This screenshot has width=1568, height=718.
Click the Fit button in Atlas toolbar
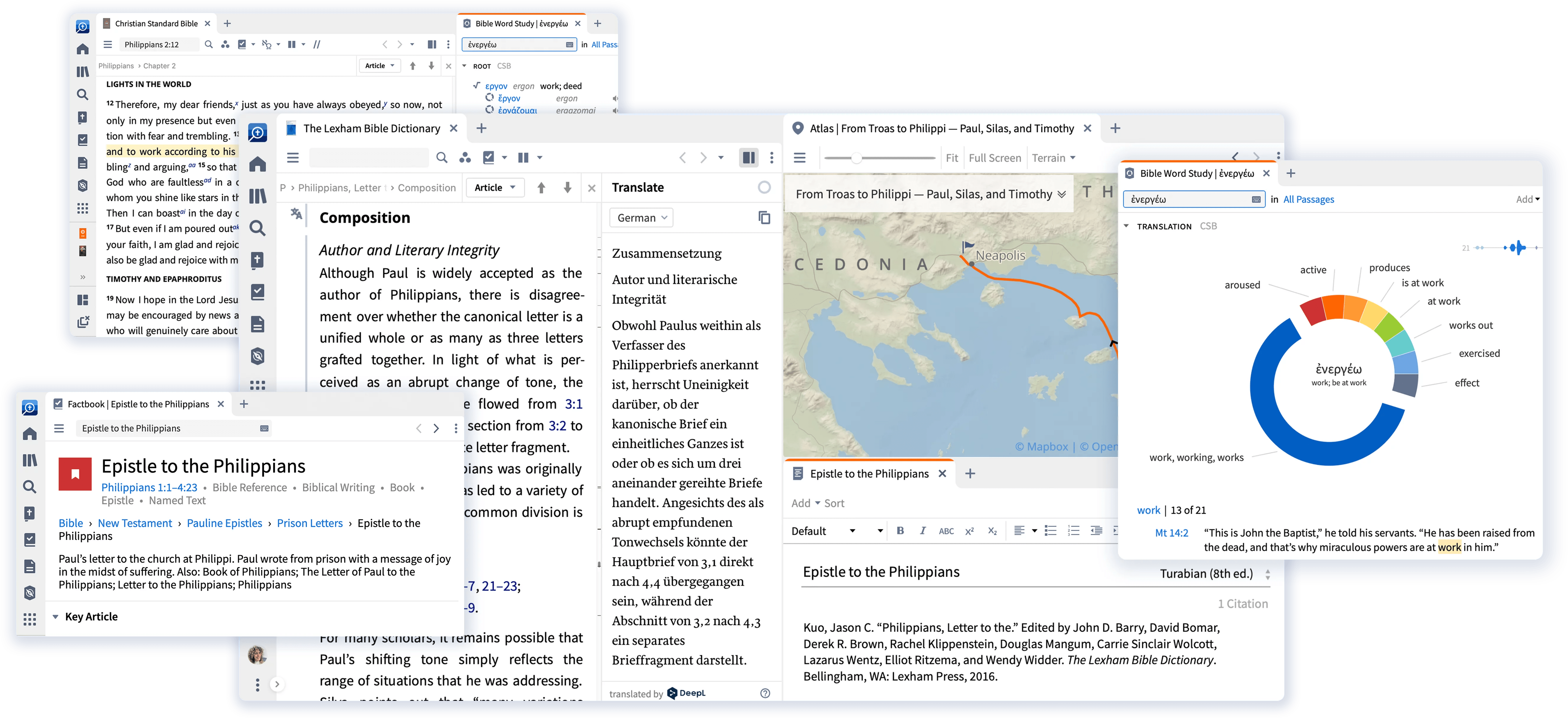pyautogui.click(x=951, y=158)
